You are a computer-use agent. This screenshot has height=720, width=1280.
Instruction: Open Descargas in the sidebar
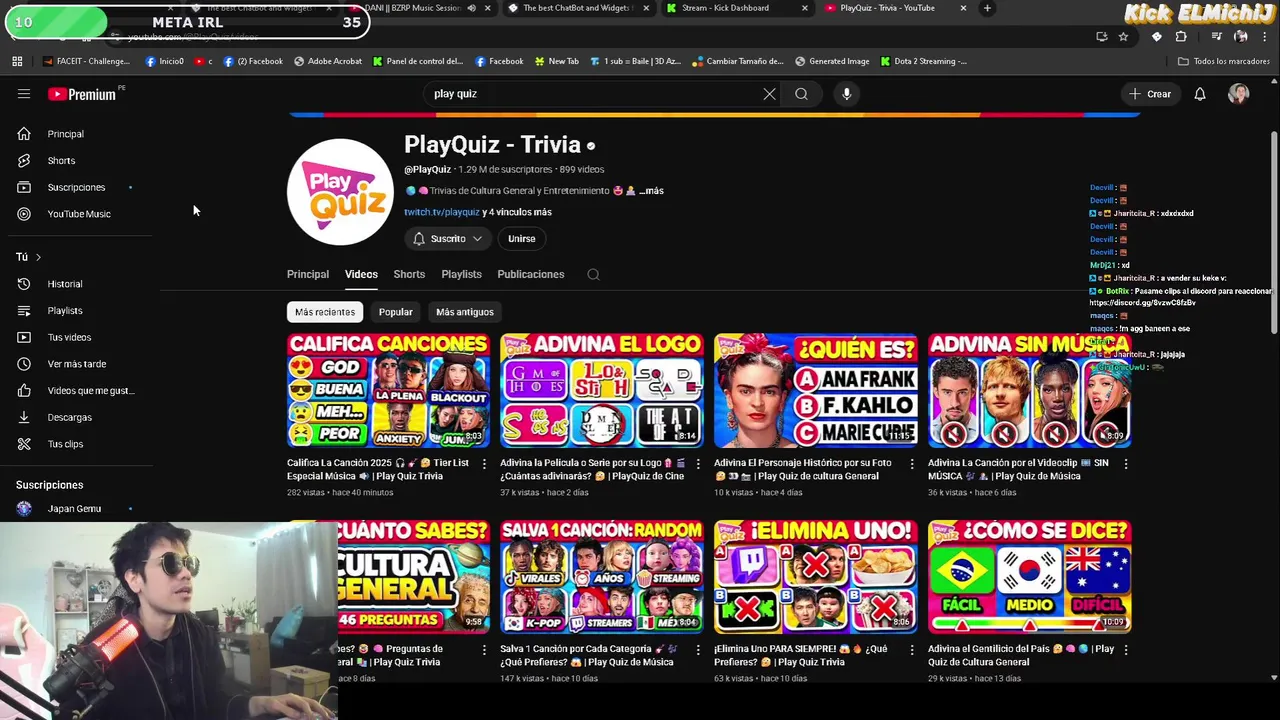(70, 417)
